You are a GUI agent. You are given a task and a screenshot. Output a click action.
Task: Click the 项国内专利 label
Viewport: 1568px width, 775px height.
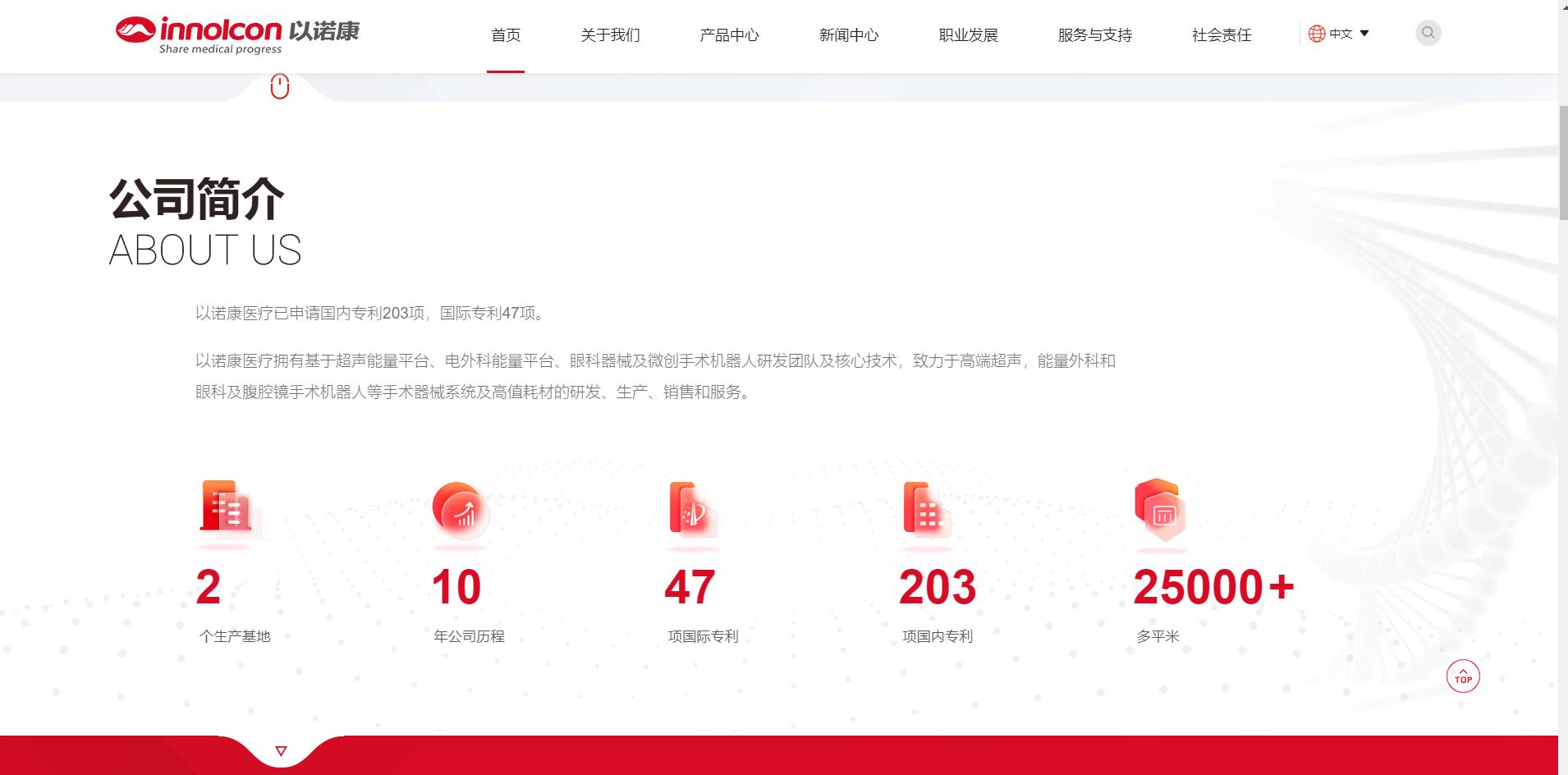[938, 636]
